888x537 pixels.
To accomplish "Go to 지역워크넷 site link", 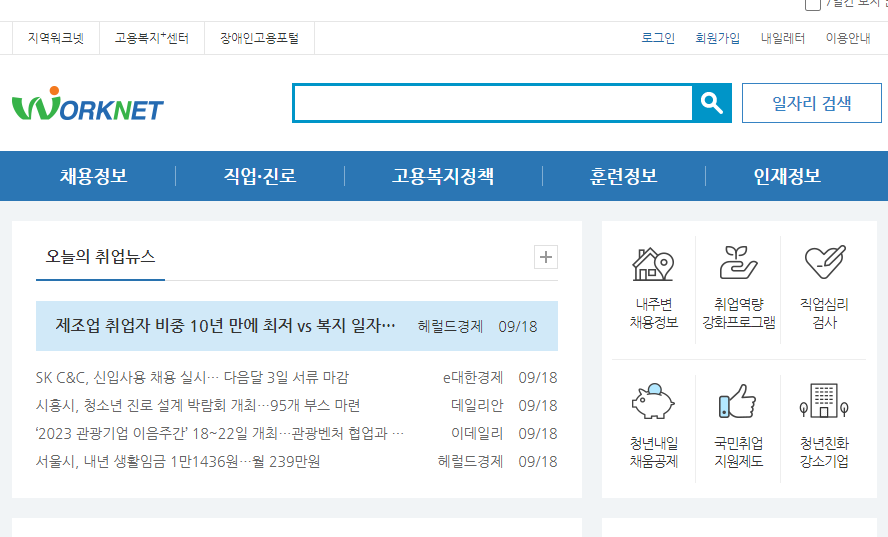I will tap(56, 39).
